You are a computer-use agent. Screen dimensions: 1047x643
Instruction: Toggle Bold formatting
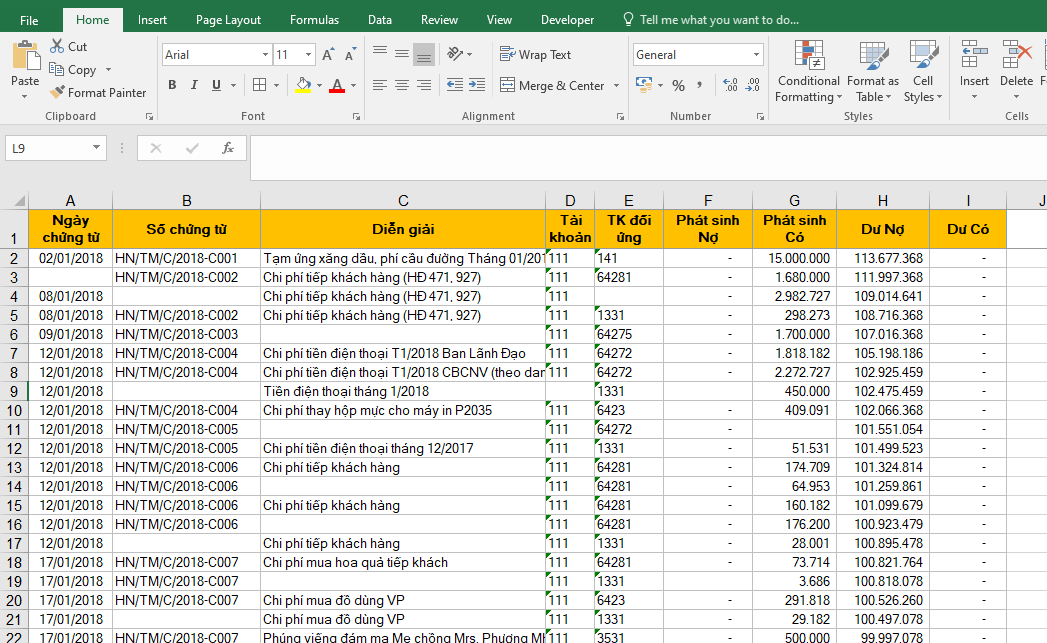coord(172,86)
